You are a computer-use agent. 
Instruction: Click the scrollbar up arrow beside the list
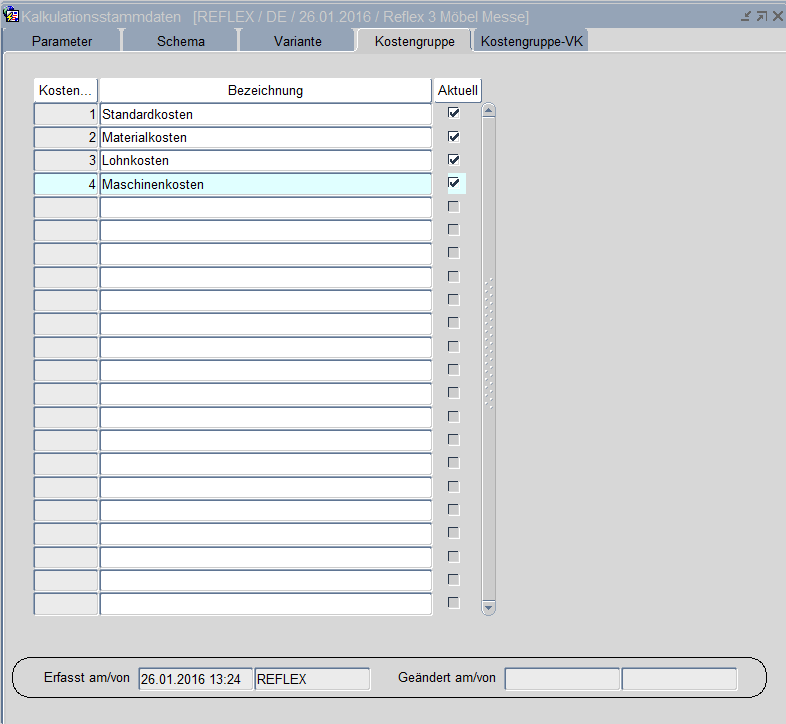point(489,111)
